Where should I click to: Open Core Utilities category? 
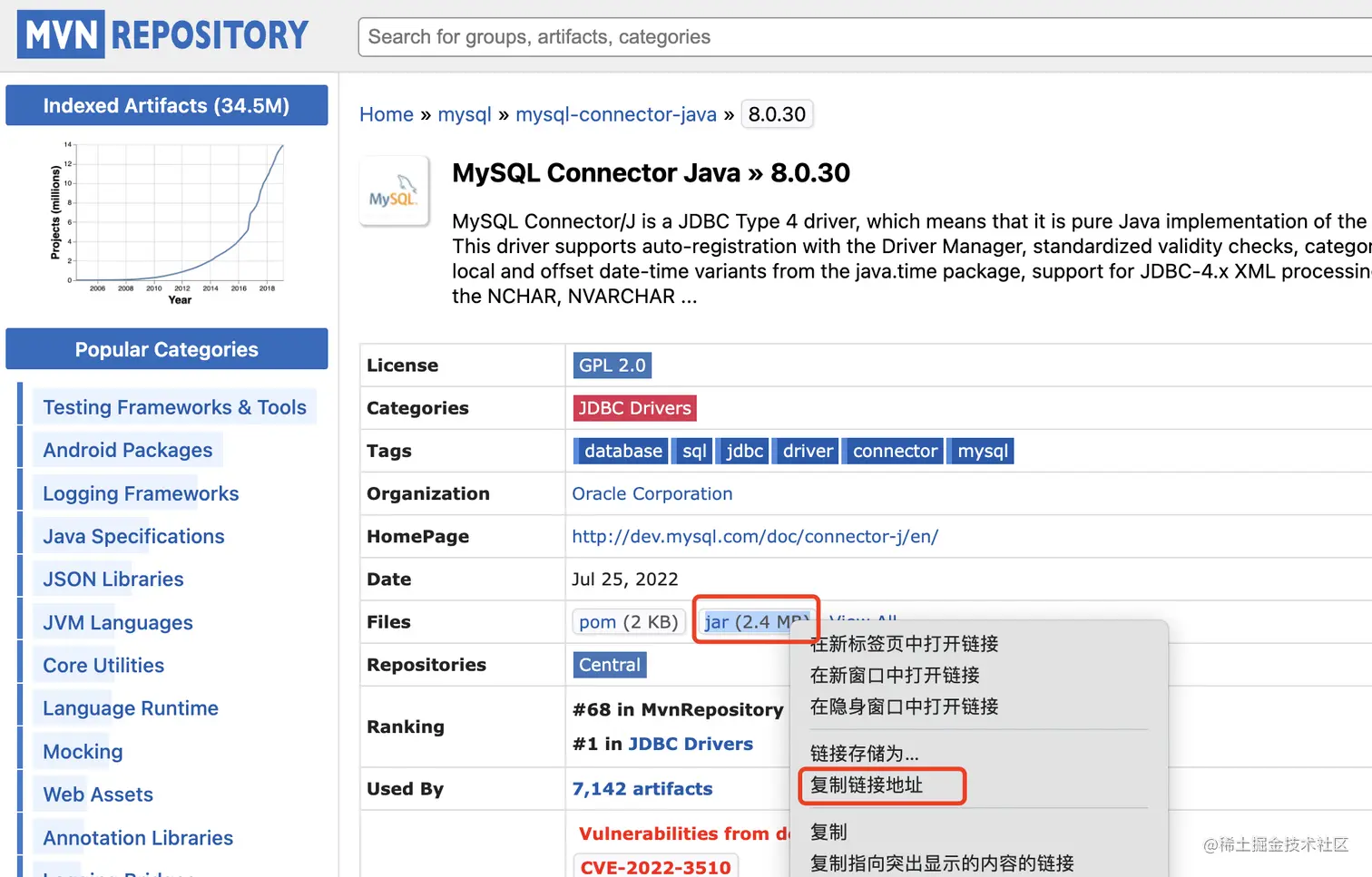(x=103, y=665)
